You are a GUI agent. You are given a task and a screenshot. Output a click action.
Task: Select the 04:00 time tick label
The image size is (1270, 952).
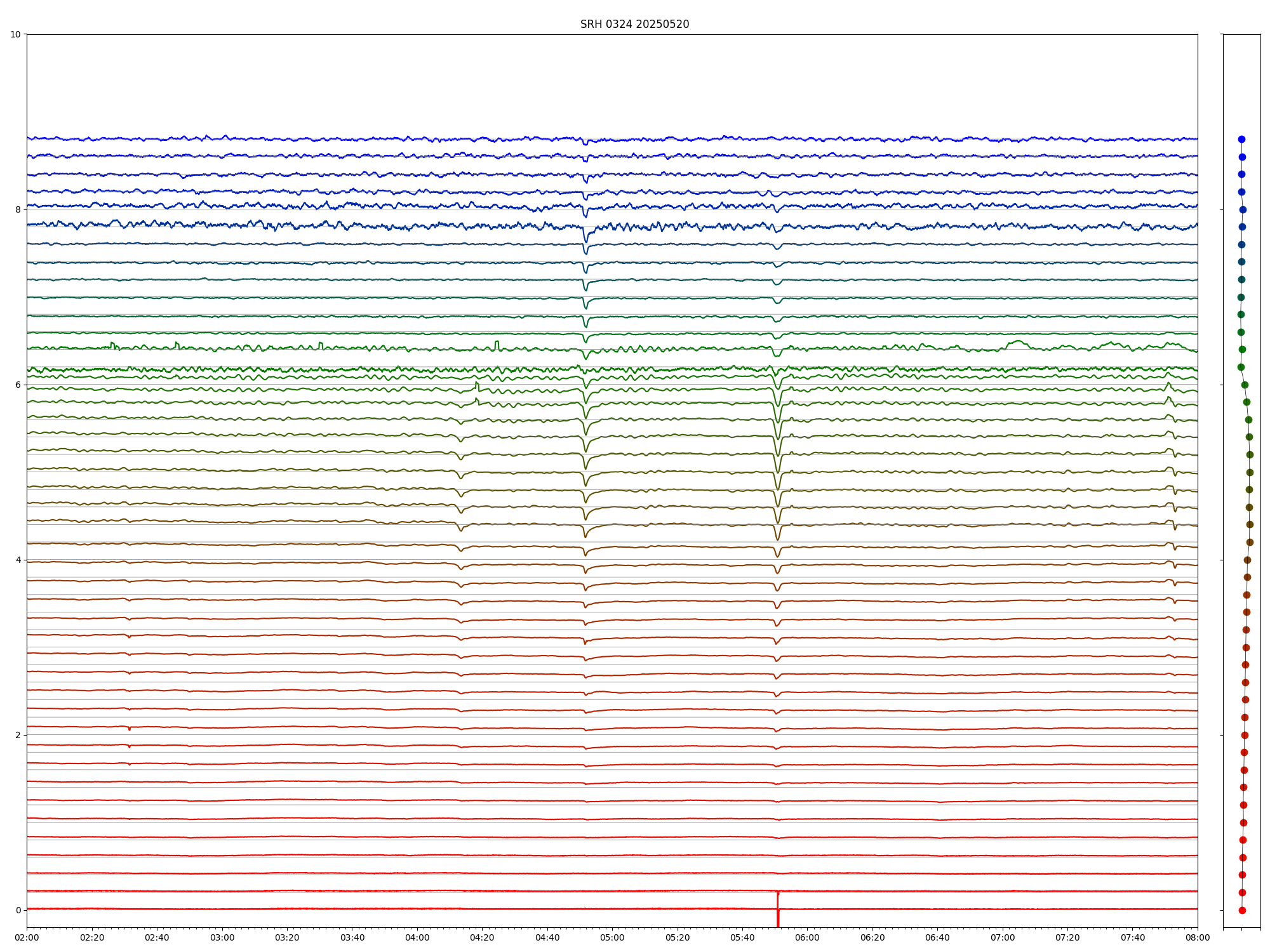417,937
